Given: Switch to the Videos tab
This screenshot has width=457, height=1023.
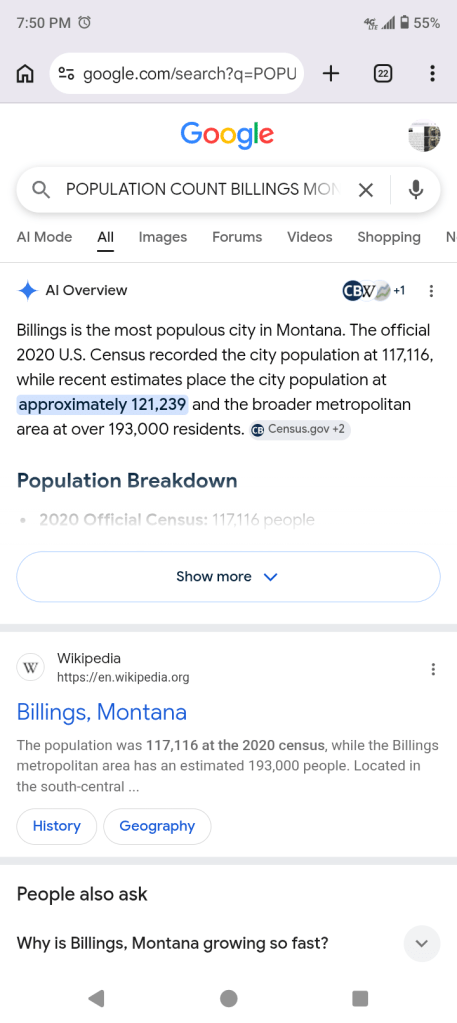Looking at the screenshot, I should click(309, 237).
